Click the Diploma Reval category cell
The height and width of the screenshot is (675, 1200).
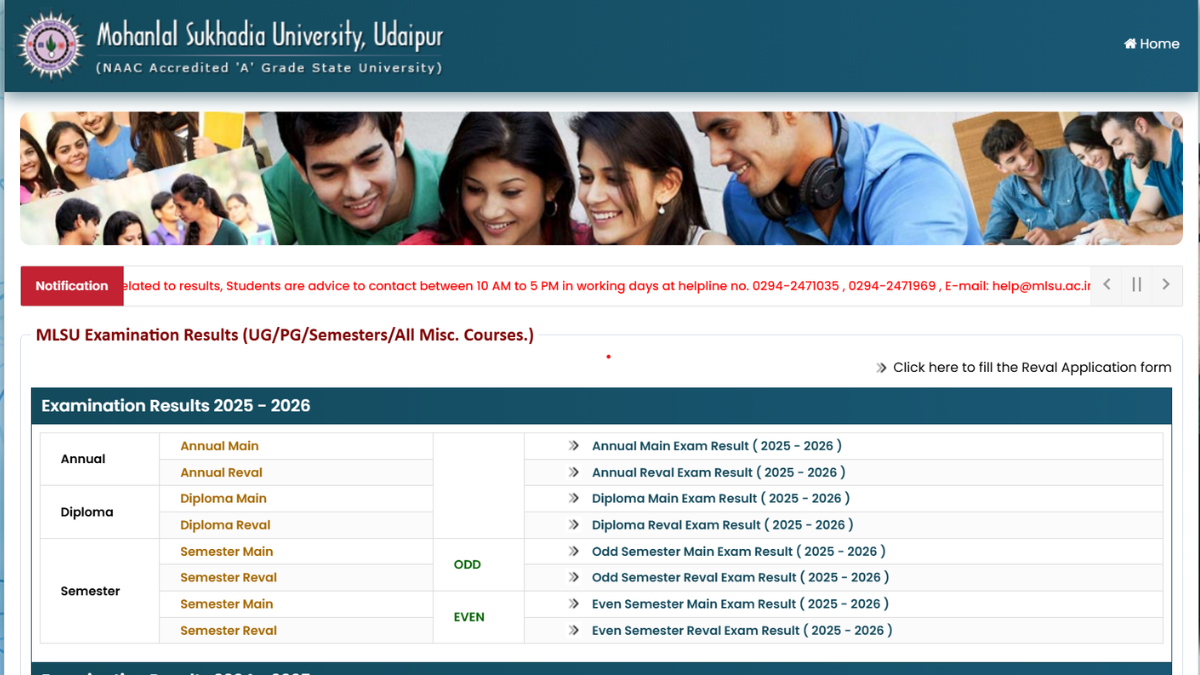point(296,525)
